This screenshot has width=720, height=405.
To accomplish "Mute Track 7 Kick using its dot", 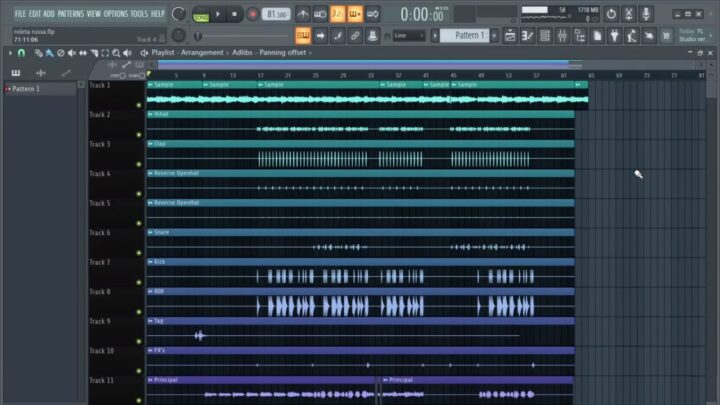I will tap(139, 282).
